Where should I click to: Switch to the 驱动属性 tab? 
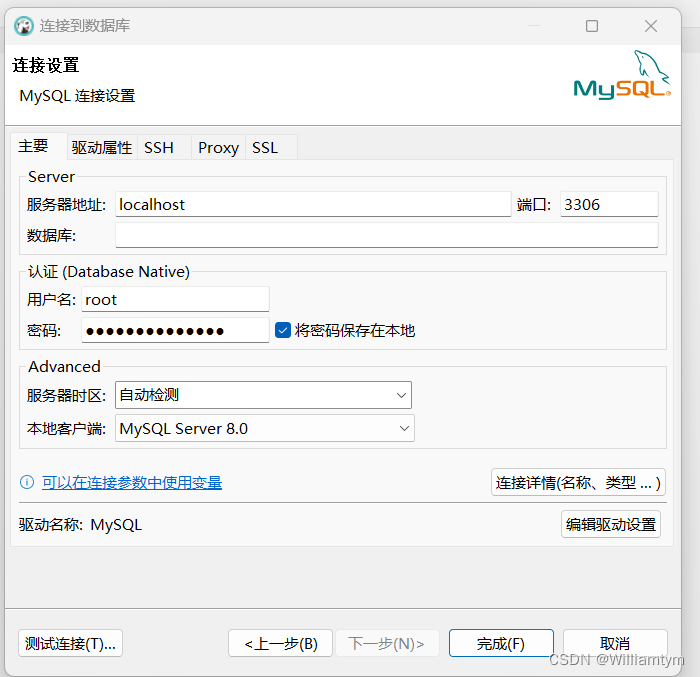[x=102, y=147]
